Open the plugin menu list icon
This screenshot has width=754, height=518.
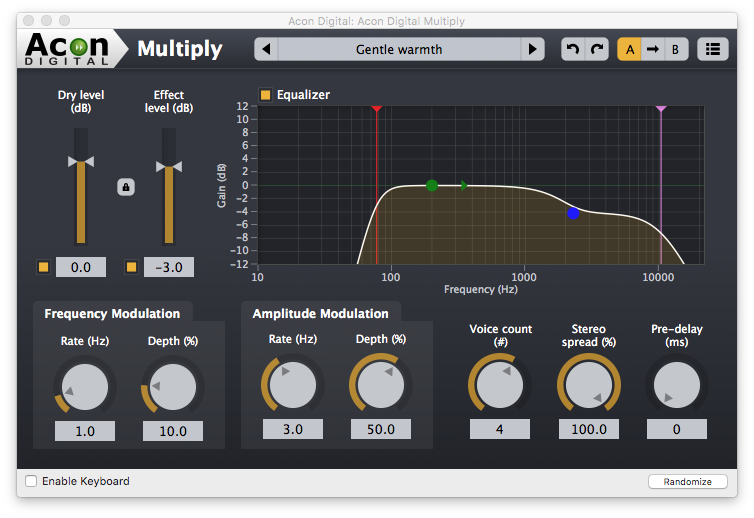click(713, 49)
